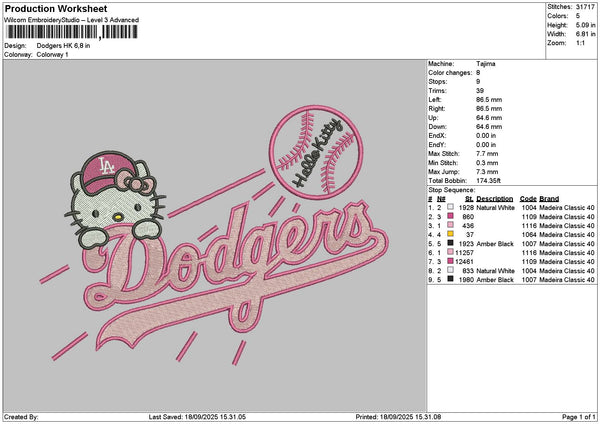Click the pink baseball in the design preview

316,152
